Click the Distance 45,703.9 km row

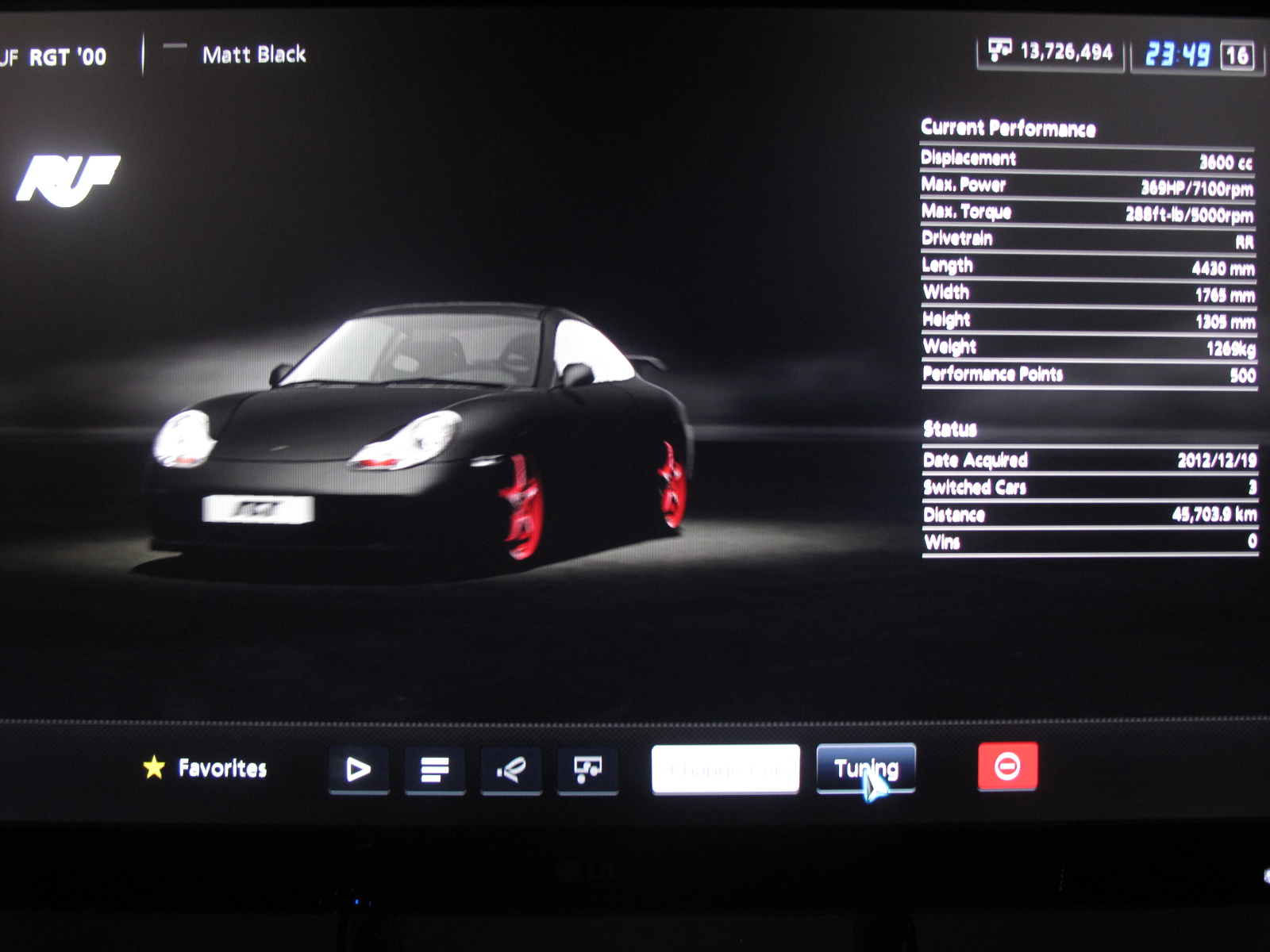pos(1090,515)
